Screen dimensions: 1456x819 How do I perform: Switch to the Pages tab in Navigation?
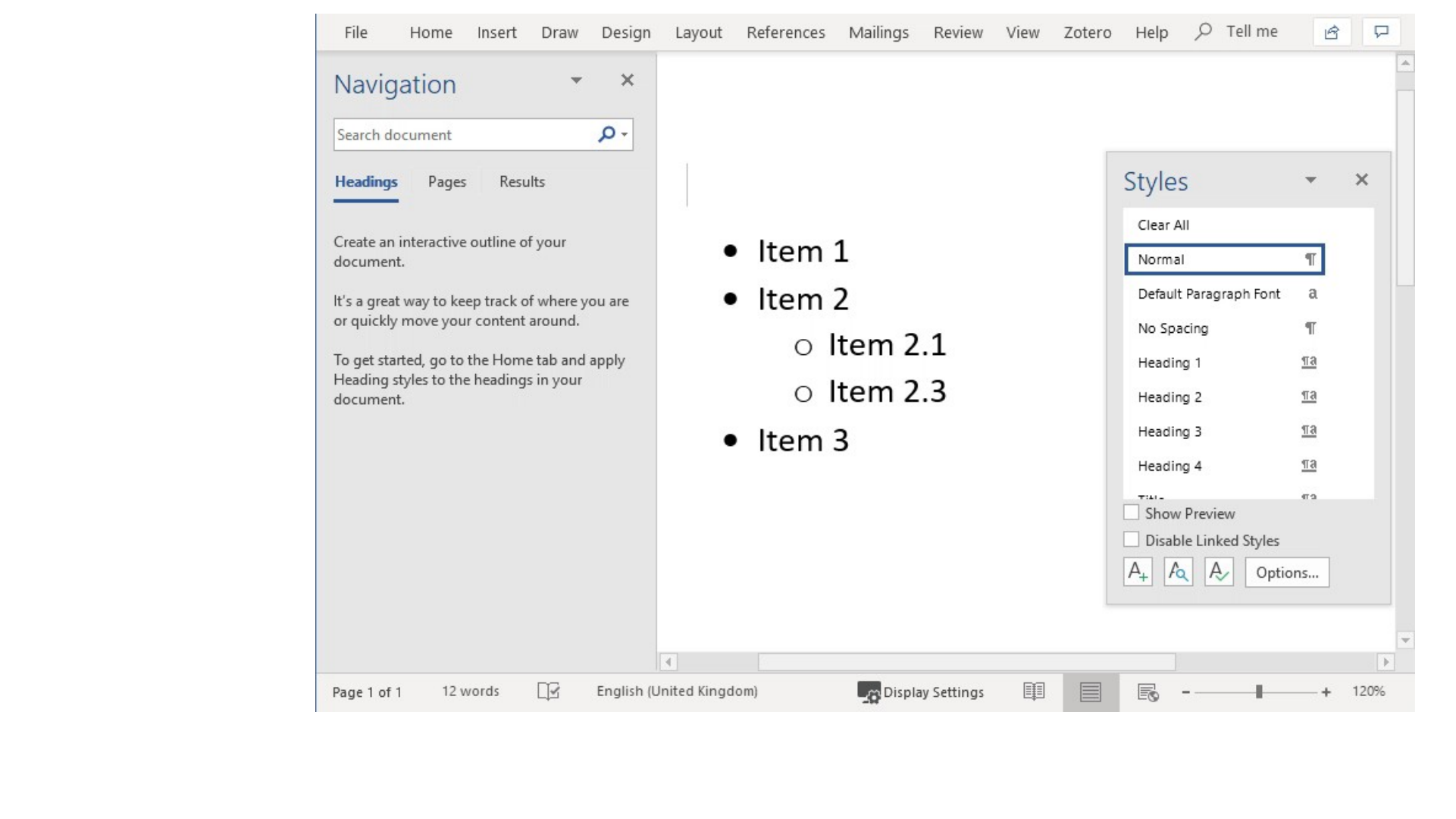446,182
